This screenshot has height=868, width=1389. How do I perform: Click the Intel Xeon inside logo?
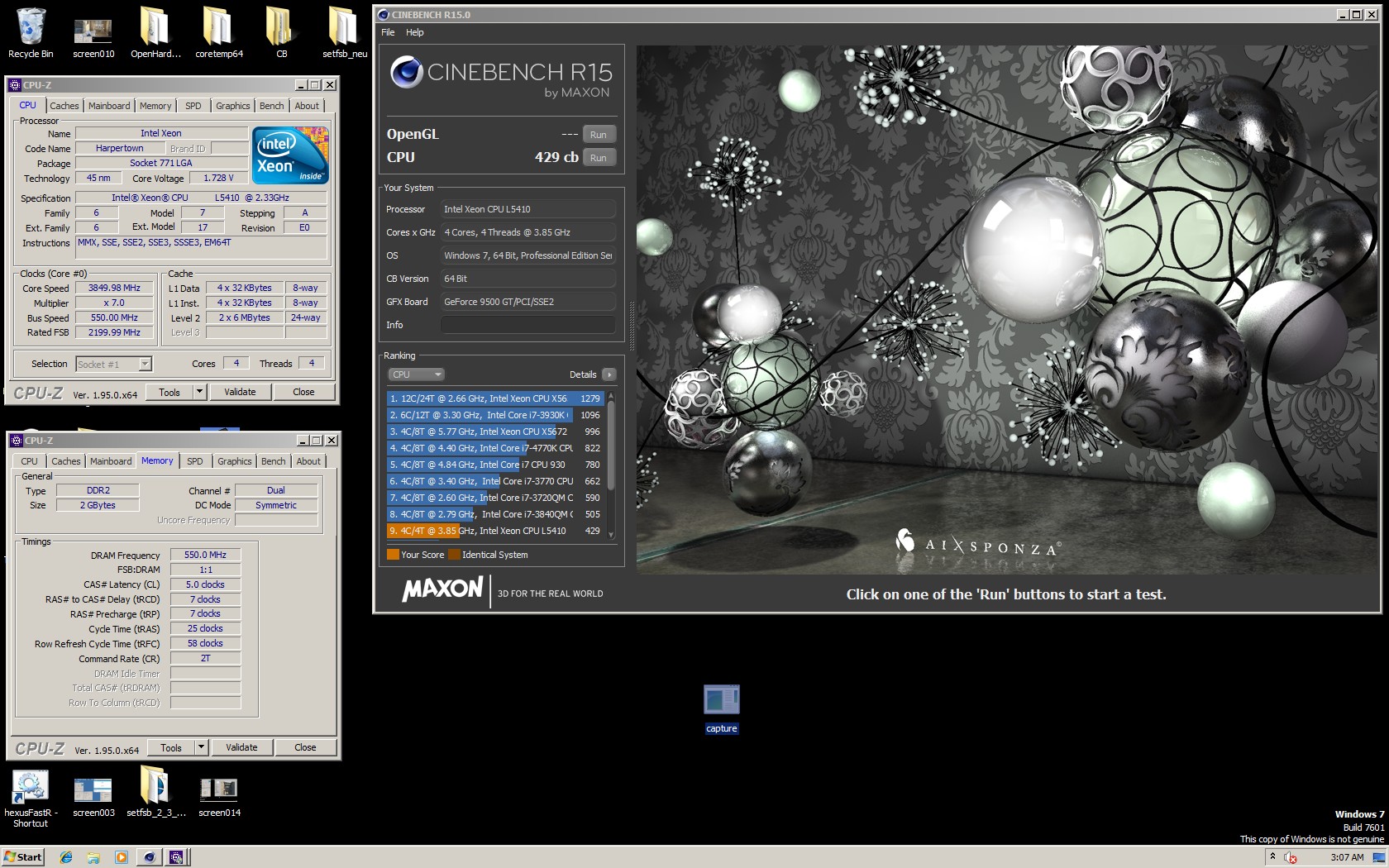click(290, 155)
